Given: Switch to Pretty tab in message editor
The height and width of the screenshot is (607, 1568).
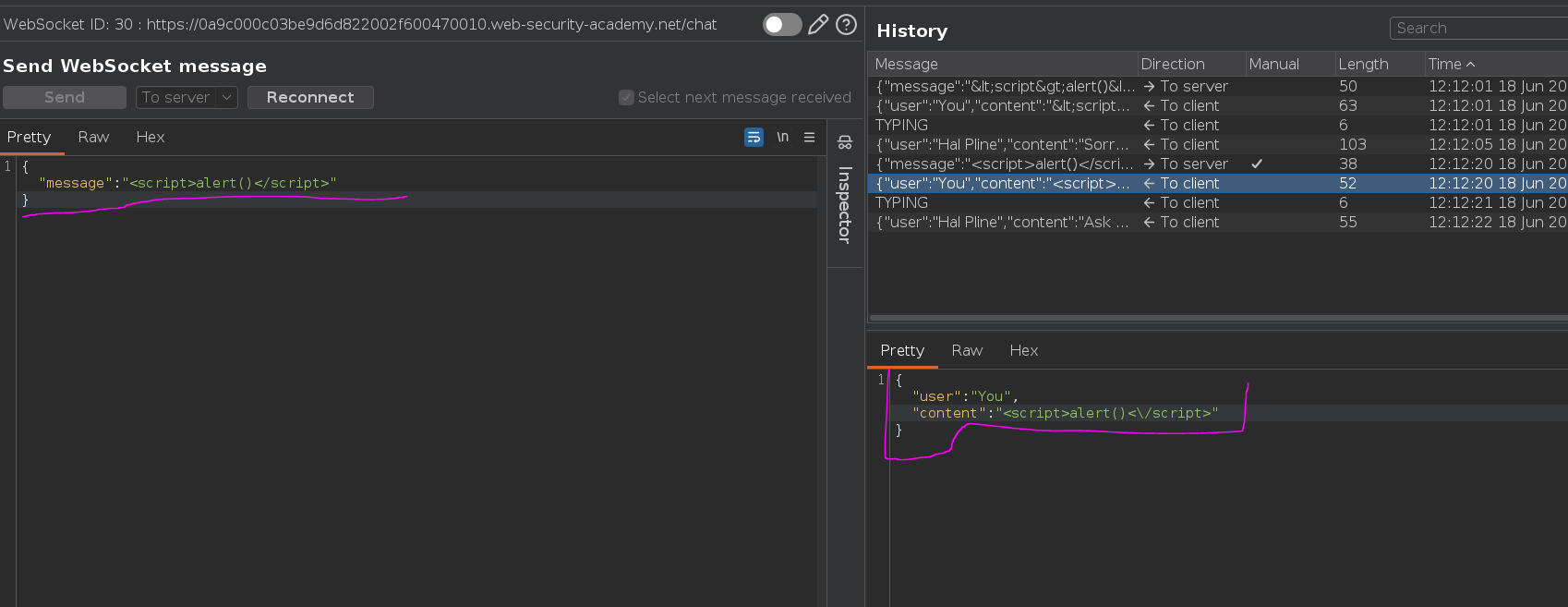Looking at the screenshot, I should point(30,137).
